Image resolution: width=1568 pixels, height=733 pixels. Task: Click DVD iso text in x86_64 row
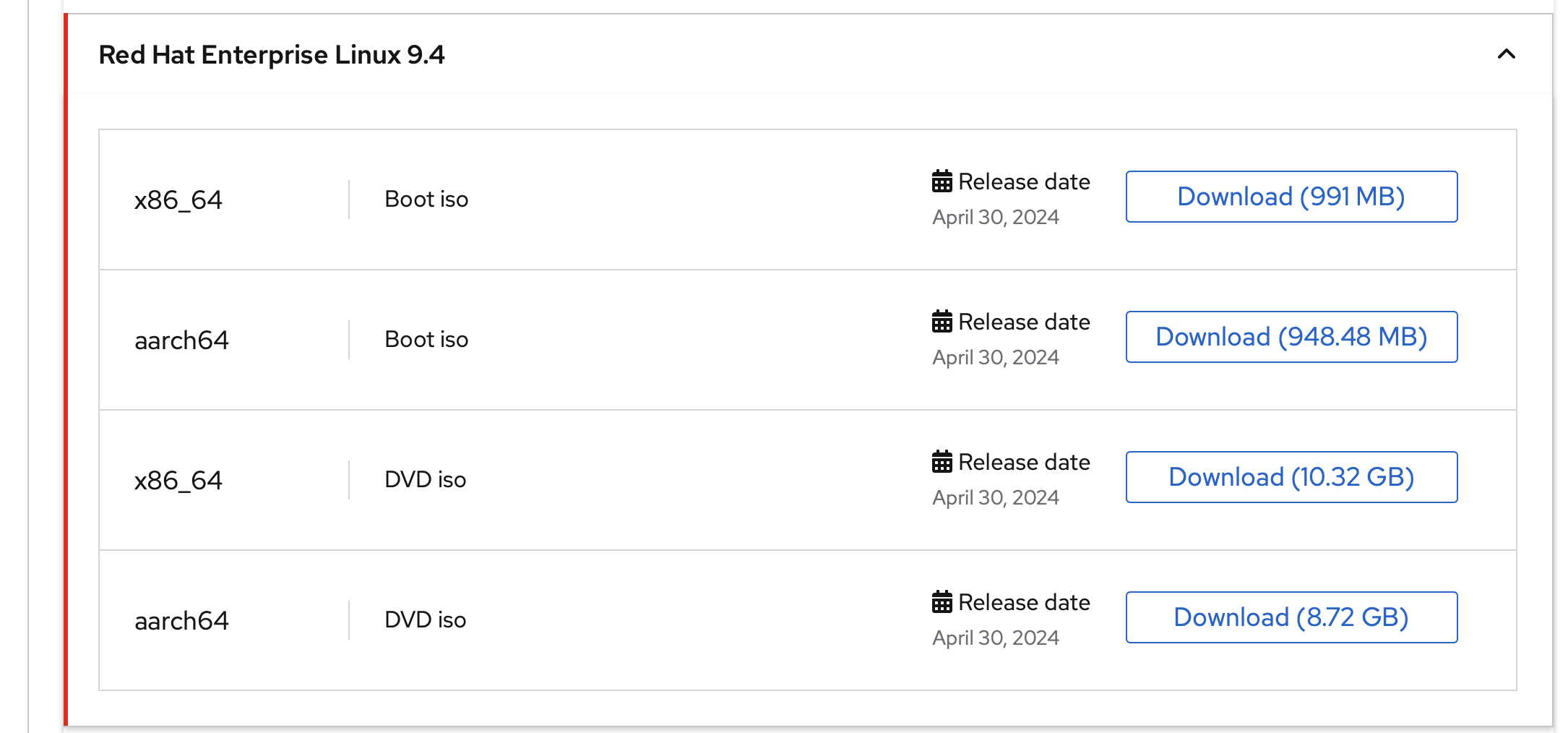pos(425,480)
